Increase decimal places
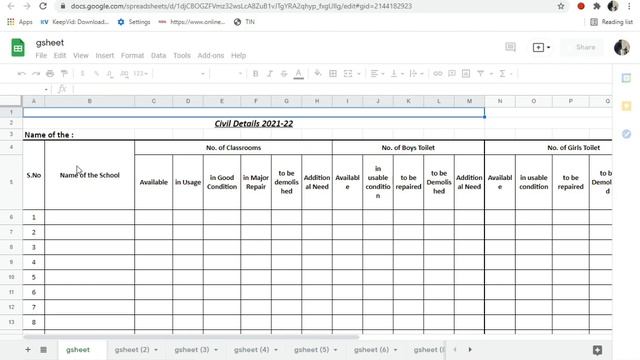This screenshot has height=360, width=640. point(124,73)
